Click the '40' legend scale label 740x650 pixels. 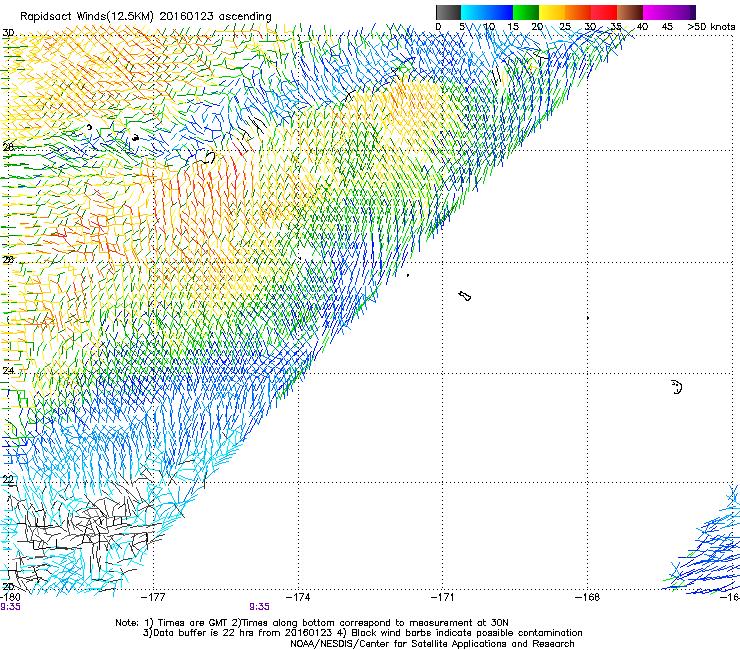point(642,27)
